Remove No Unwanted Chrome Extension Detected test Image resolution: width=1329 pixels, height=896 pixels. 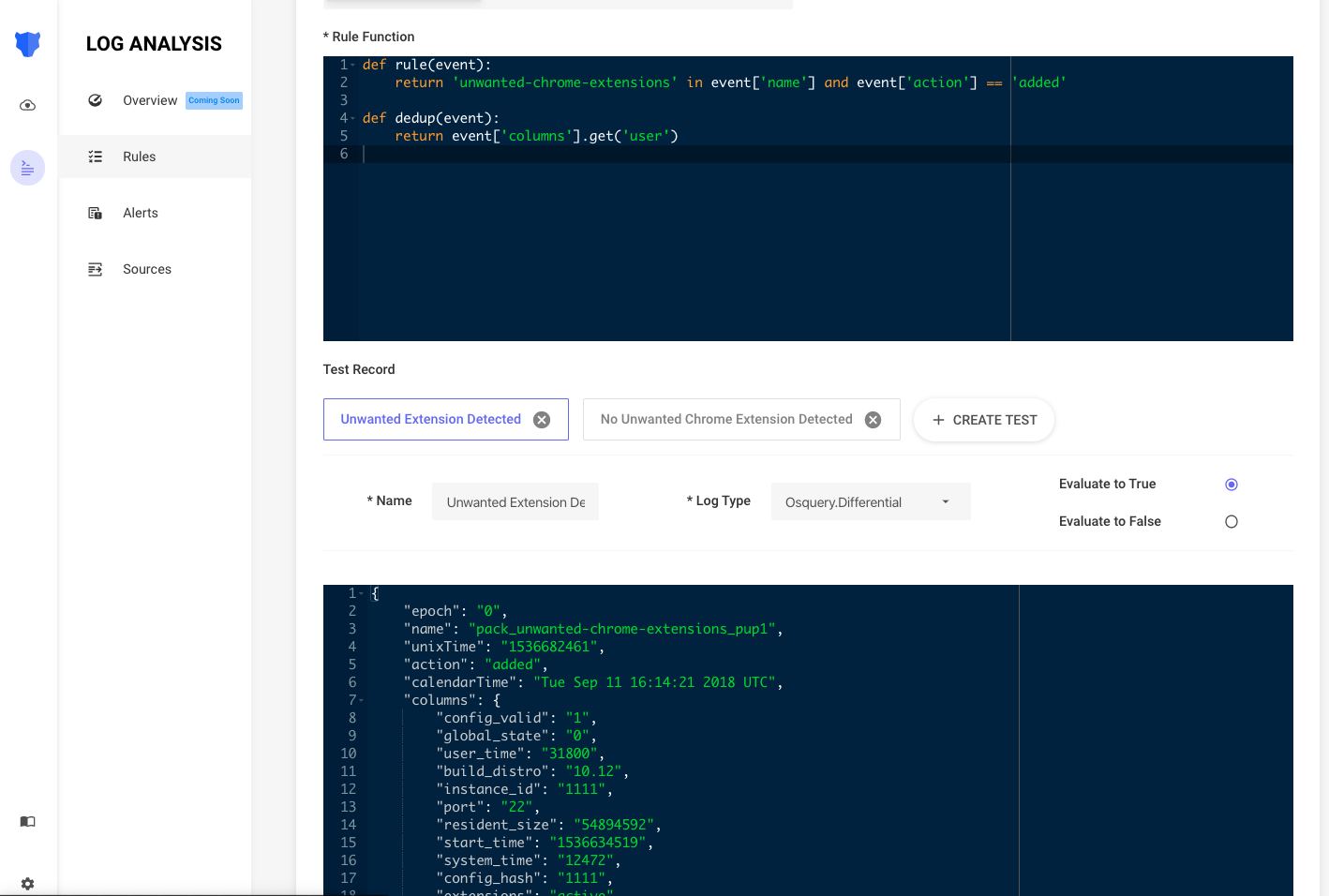(873, 420)
